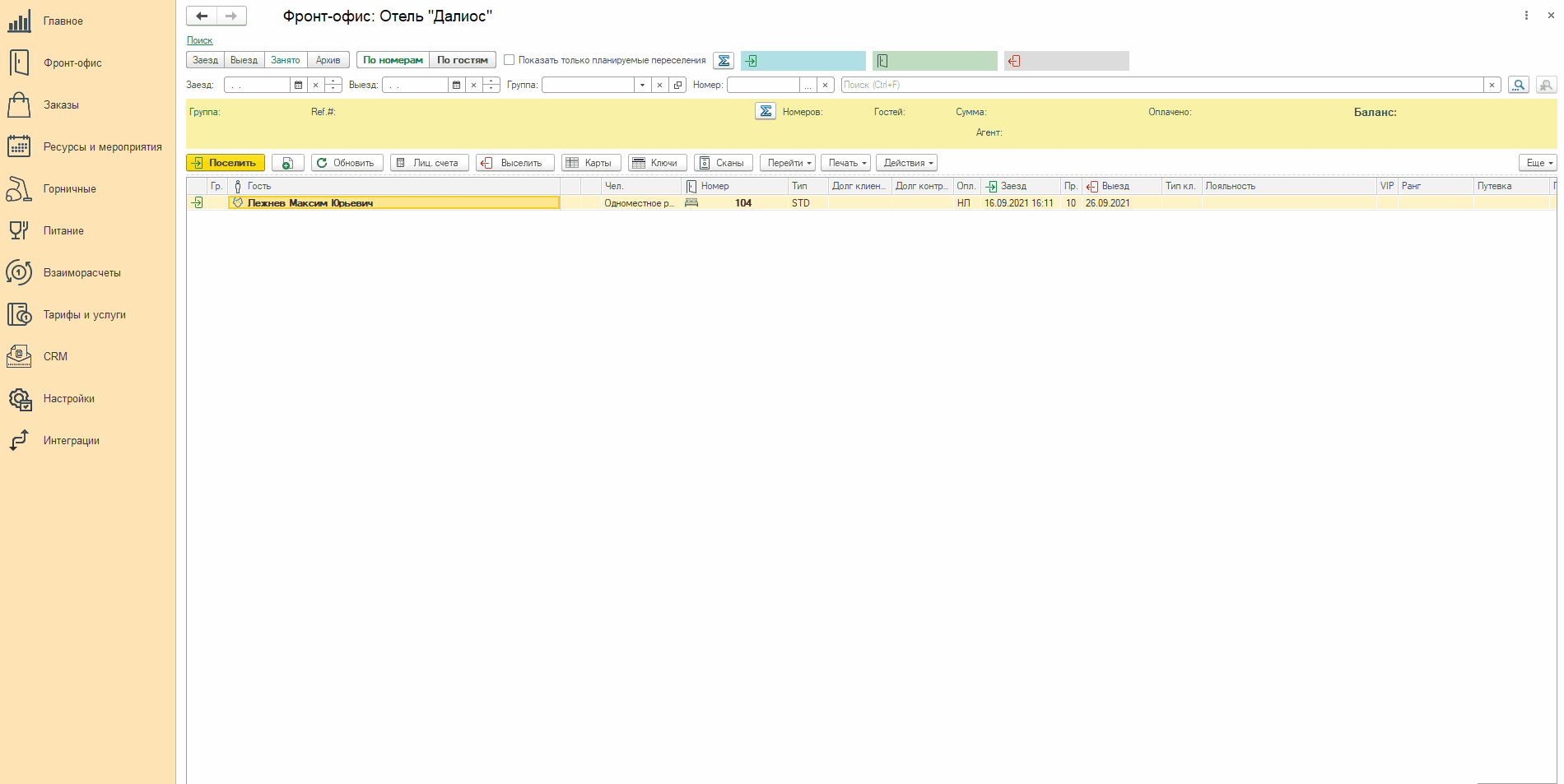1564x784 pixels.
Task: Toggle the Выезд filter button
Action: [x=244, y=60]
